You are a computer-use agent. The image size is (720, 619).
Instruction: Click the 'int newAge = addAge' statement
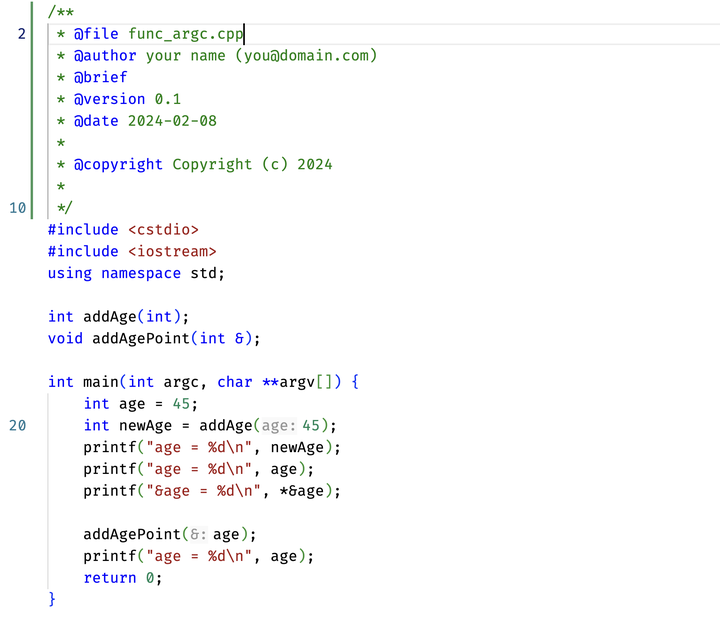pyautogui.click(x=210, y=426)
